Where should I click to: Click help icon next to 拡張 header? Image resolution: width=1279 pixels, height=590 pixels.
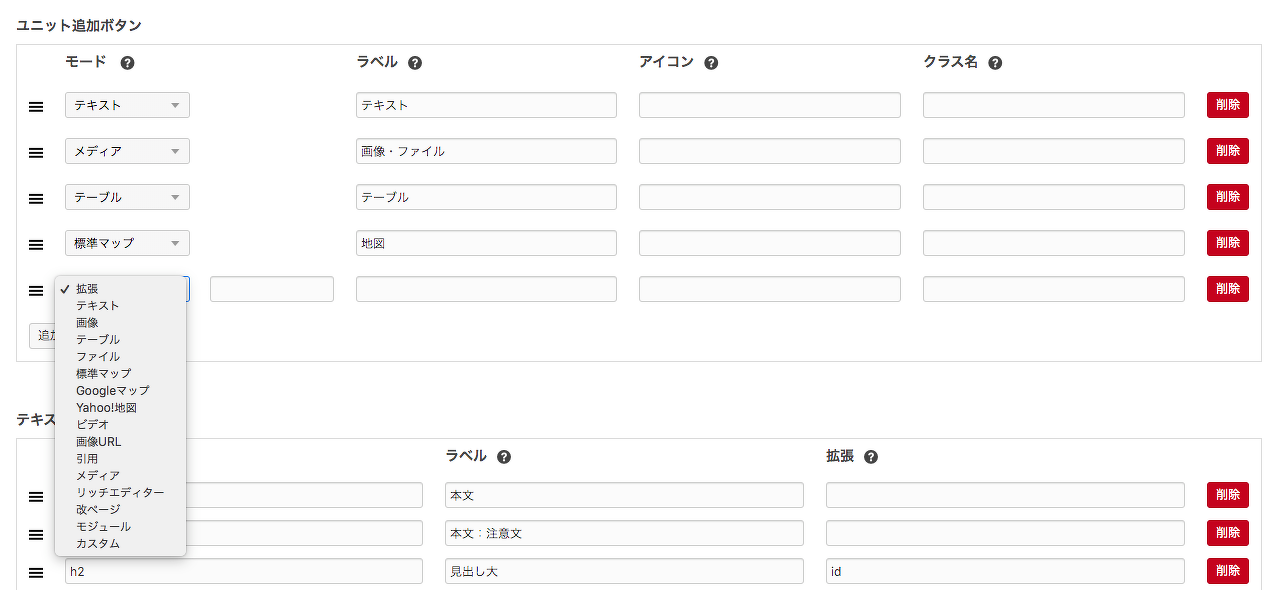871,457
